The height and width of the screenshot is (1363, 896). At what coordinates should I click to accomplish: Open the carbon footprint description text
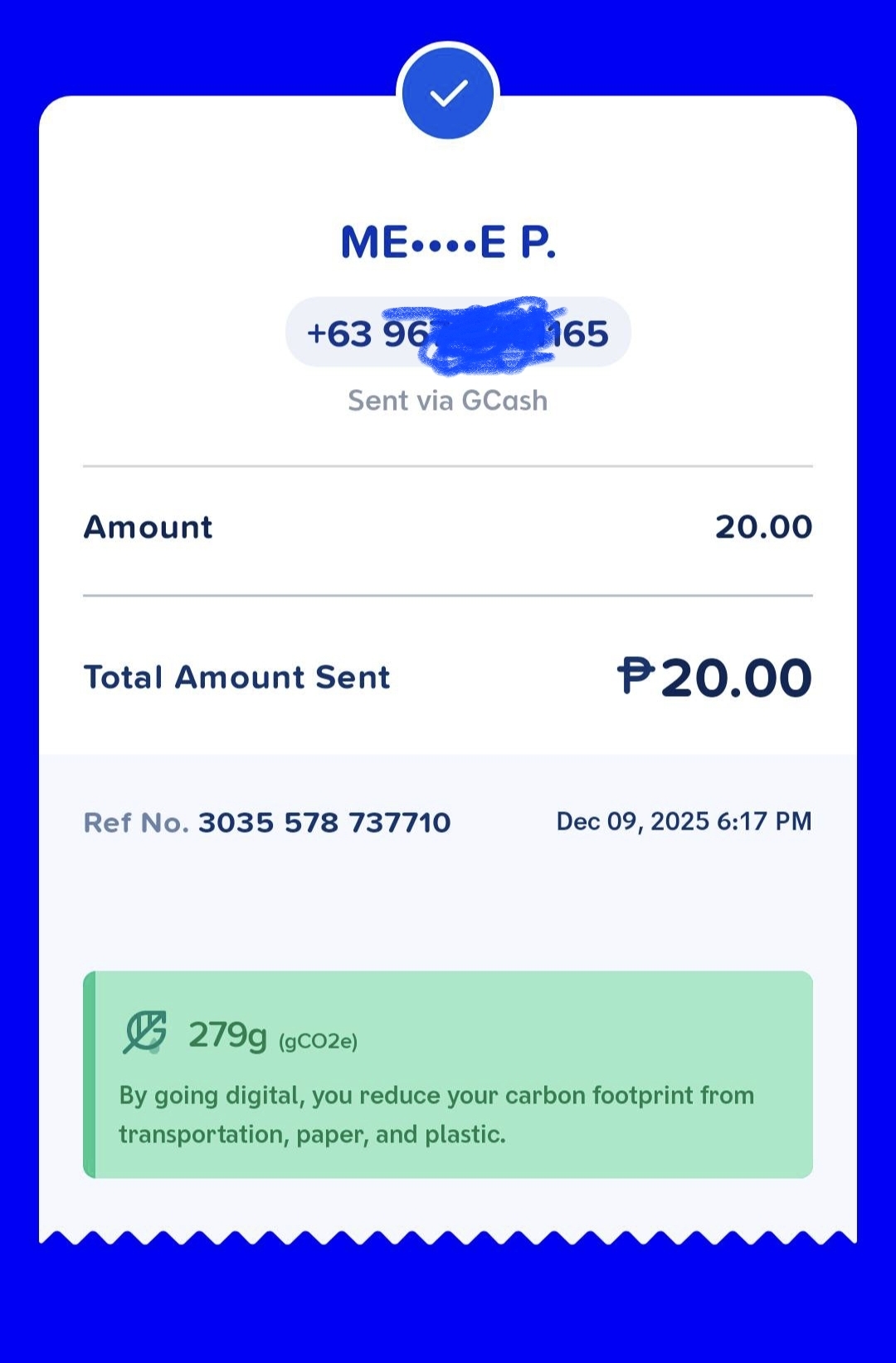click(x=436, y=1114)
